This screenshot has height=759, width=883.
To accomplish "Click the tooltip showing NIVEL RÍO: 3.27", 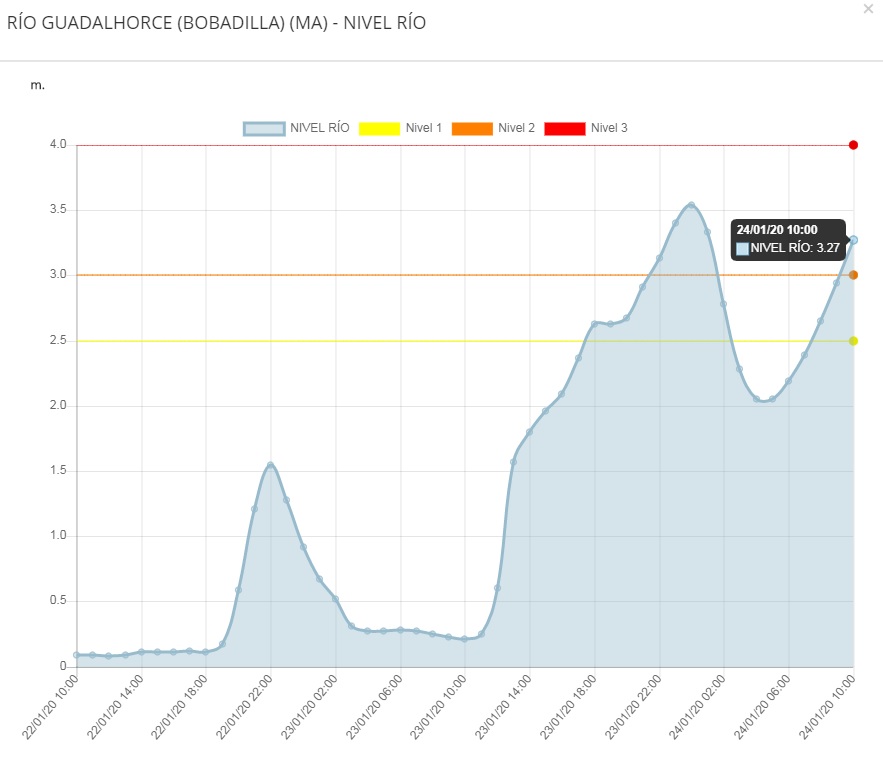I will point(788,240).
